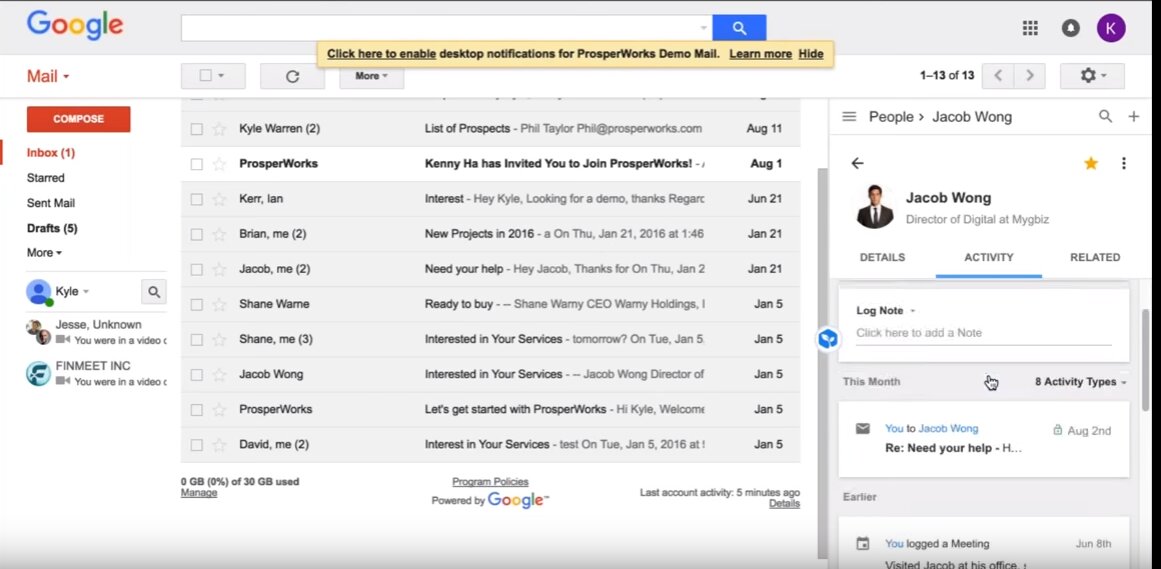Switch to the Details tab
Viewport: 1161px width, 569px height.
pos(882,257)
